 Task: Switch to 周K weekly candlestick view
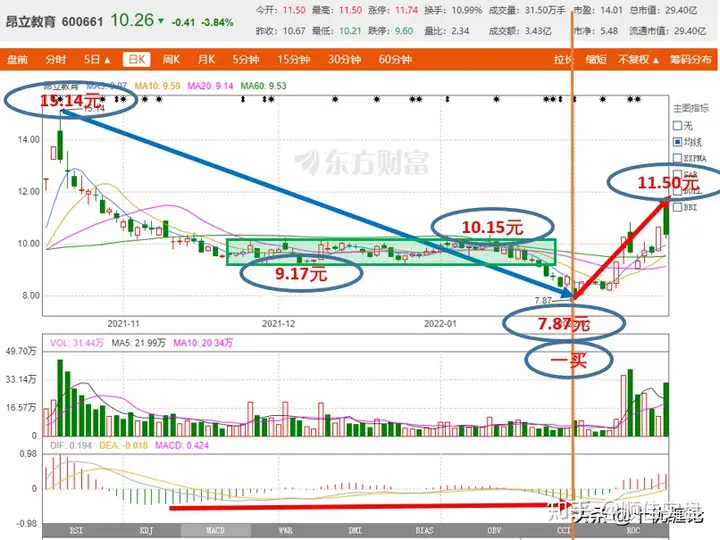(x=171, y=60)
